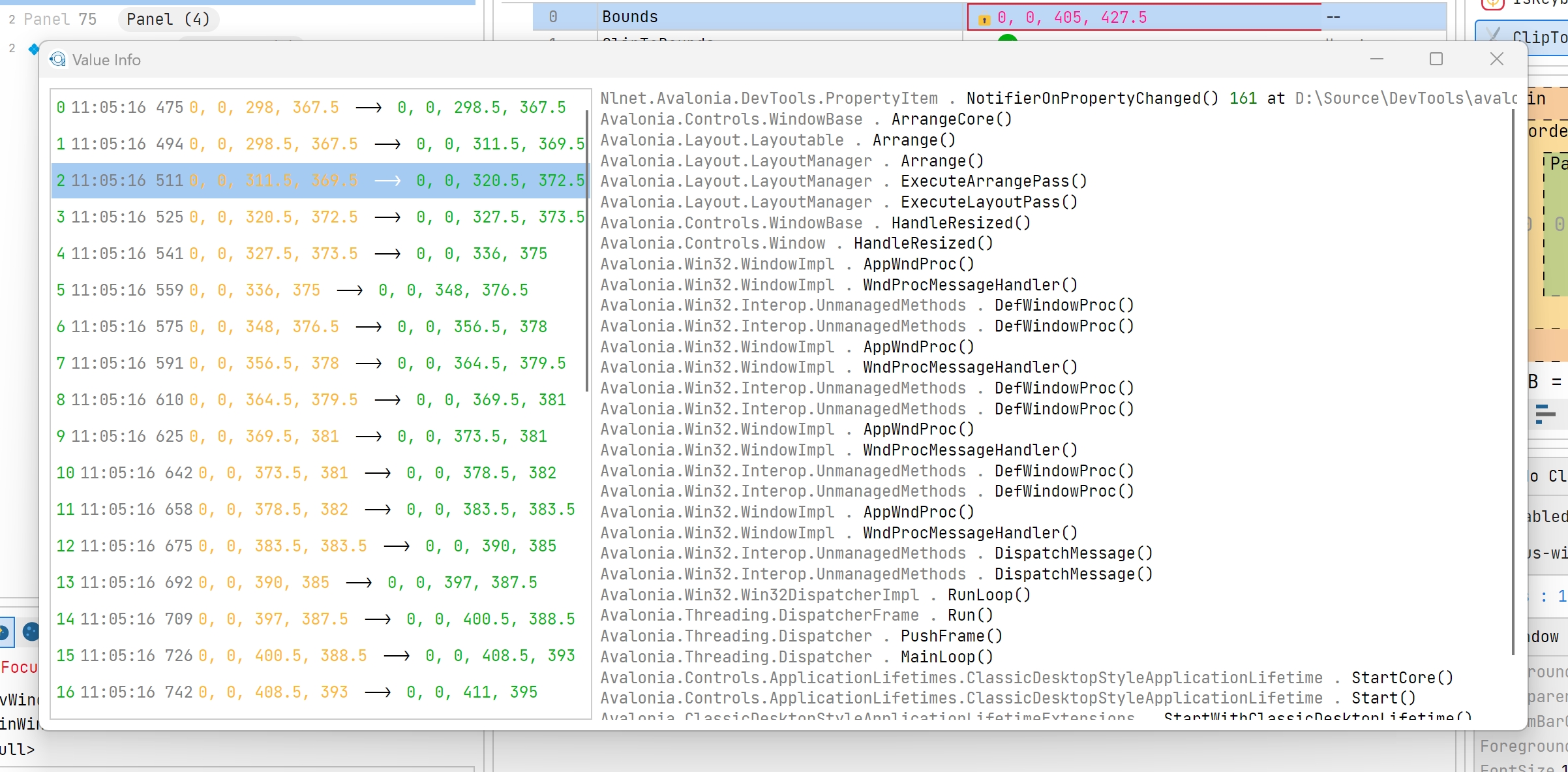Click the DispatcherFrame Run() stack frame
Image resolution: width=1568 pixels, height=772 pixels.
tap(797, 615)
